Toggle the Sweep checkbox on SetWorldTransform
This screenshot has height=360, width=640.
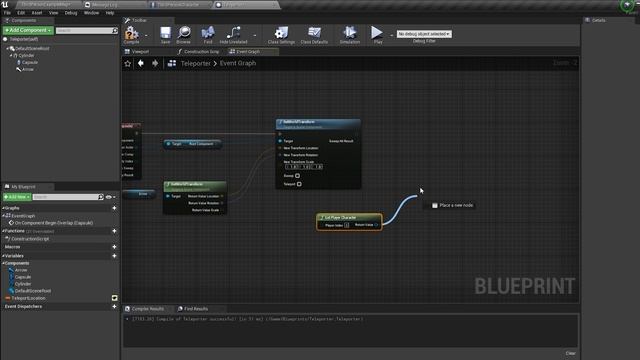click(298, 176)
